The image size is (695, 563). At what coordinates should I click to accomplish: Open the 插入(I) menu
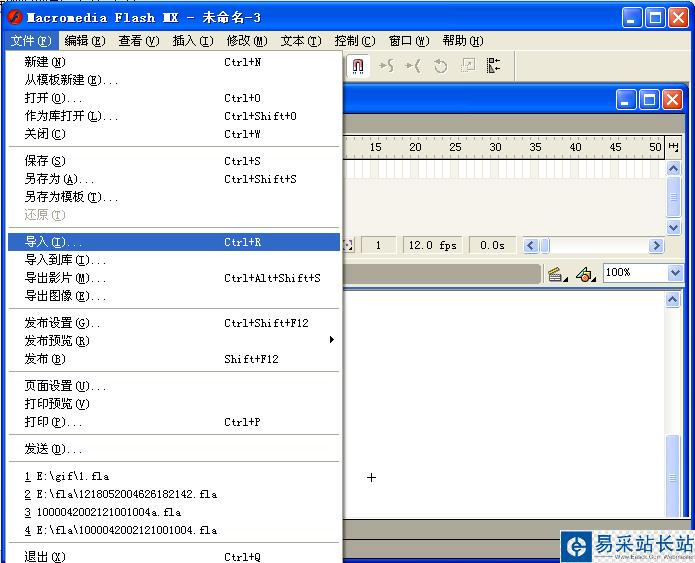193,41
